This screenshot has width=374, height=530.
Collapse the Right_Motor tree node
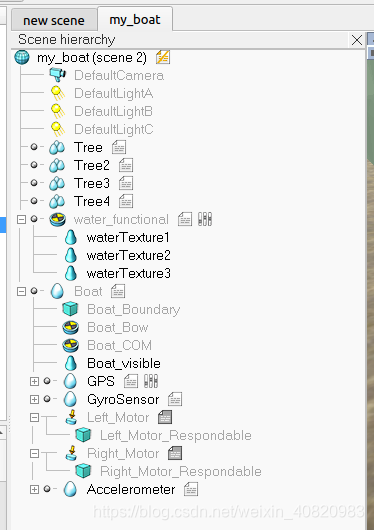(x=34, y=453)
